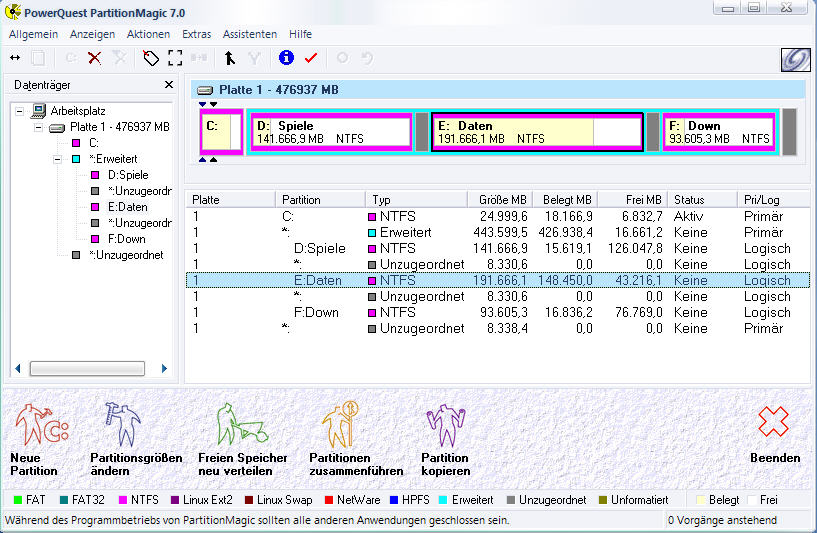Click the value 148.450,0 in E:Daten row

pos(565,280)
